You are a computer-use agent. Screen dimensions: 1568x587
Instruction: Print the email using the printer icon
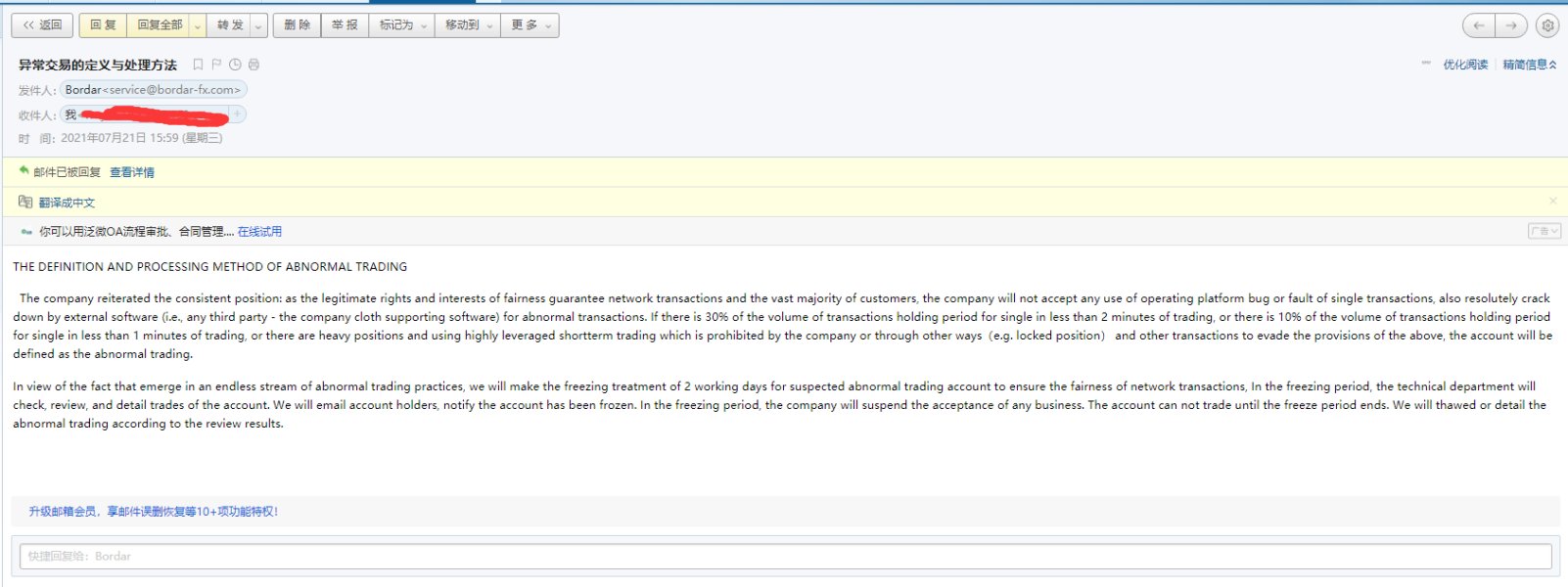point(254,65)
